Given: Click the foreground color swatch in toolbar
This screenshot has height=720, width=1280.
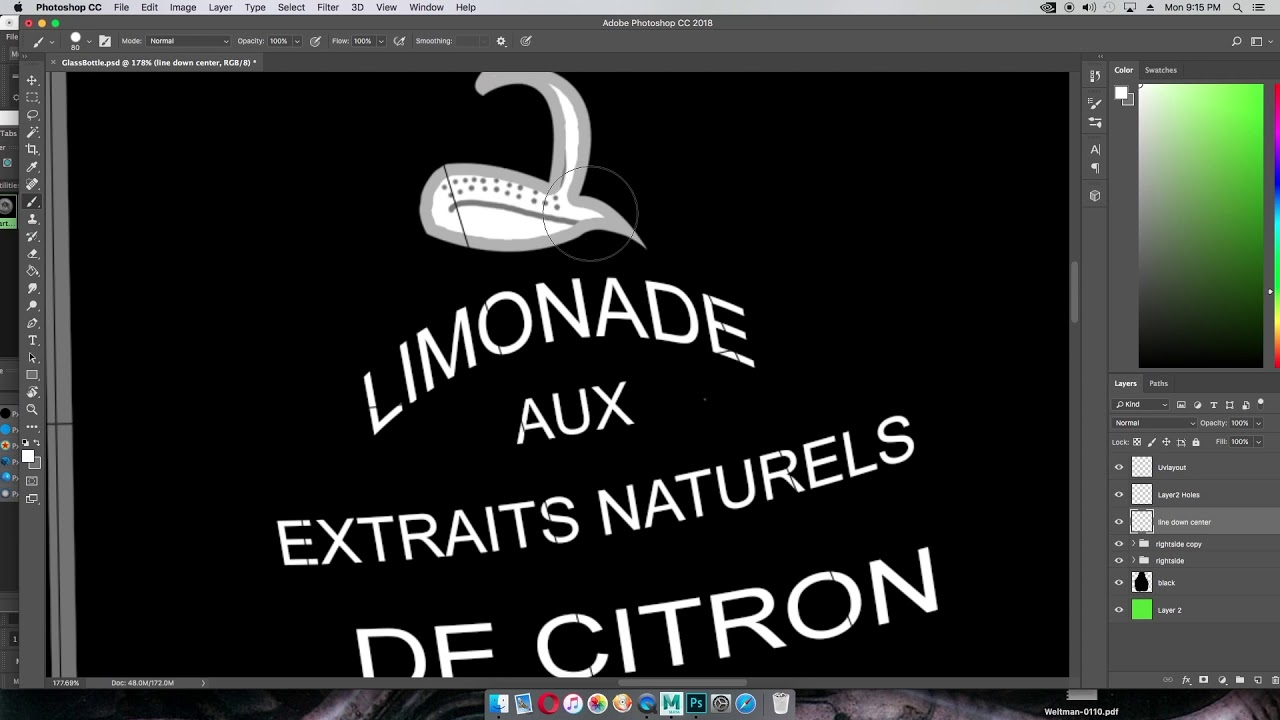Looking at the screenshot, I should tap(28, 457).
